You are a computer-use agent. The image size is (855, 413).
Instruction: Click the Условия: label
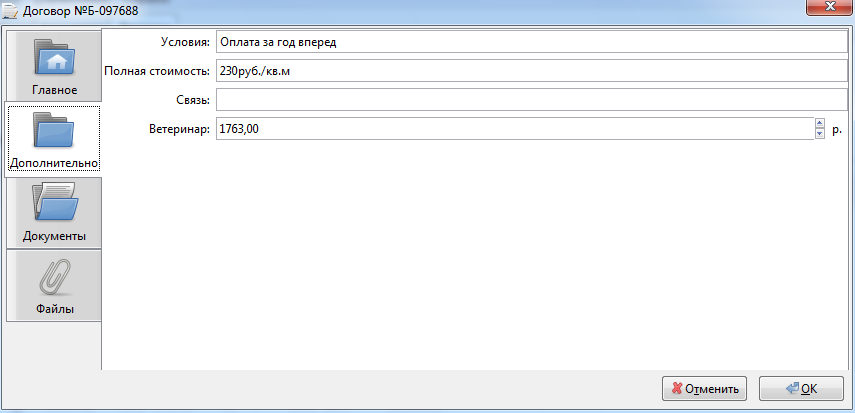coord(185,43)
